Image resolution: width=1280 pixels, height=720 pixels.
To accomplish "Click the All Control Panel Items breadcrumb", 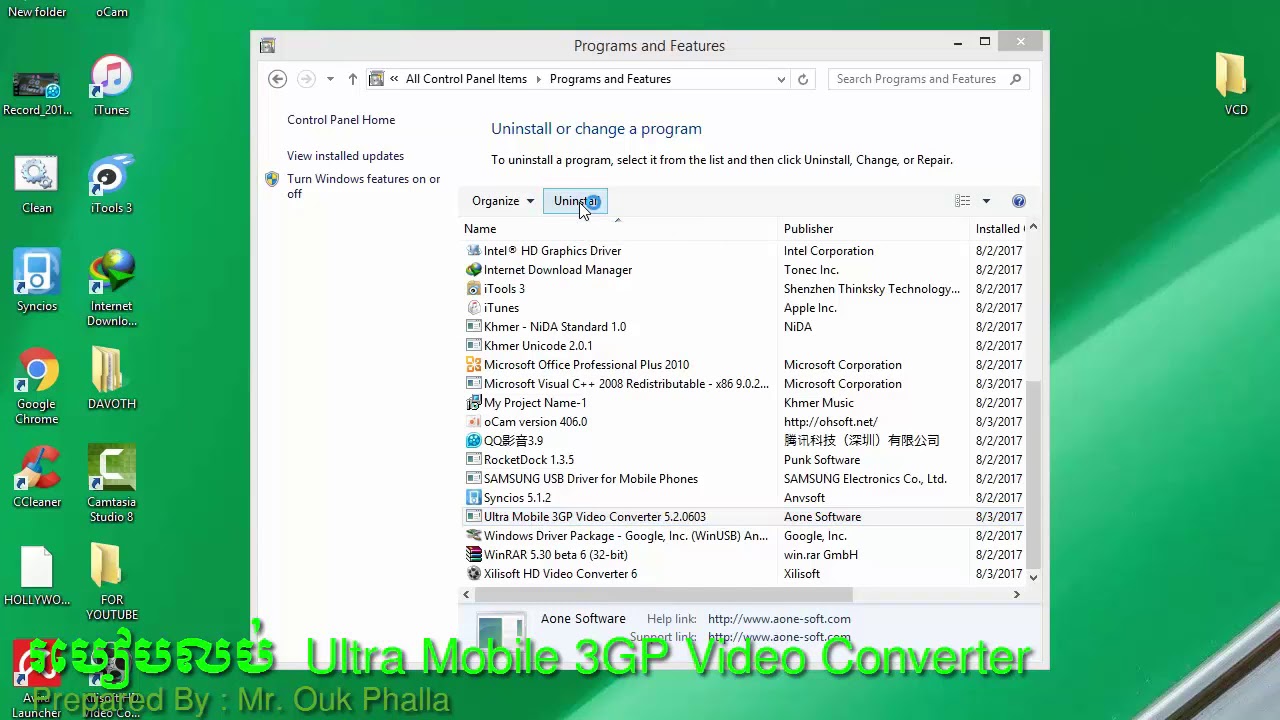I will 466,79.
